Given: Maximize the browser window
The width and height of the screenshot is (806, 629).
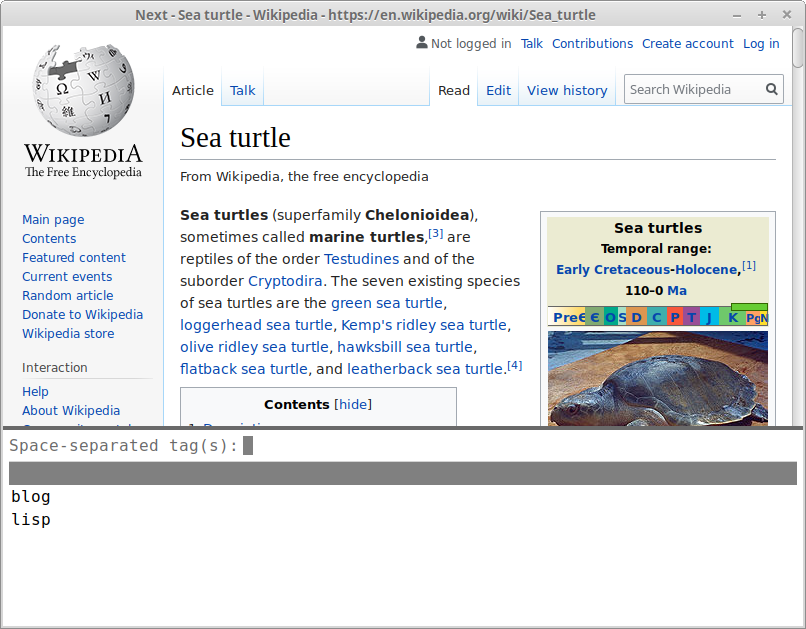Looking at the screenshot, I should 762,15.
